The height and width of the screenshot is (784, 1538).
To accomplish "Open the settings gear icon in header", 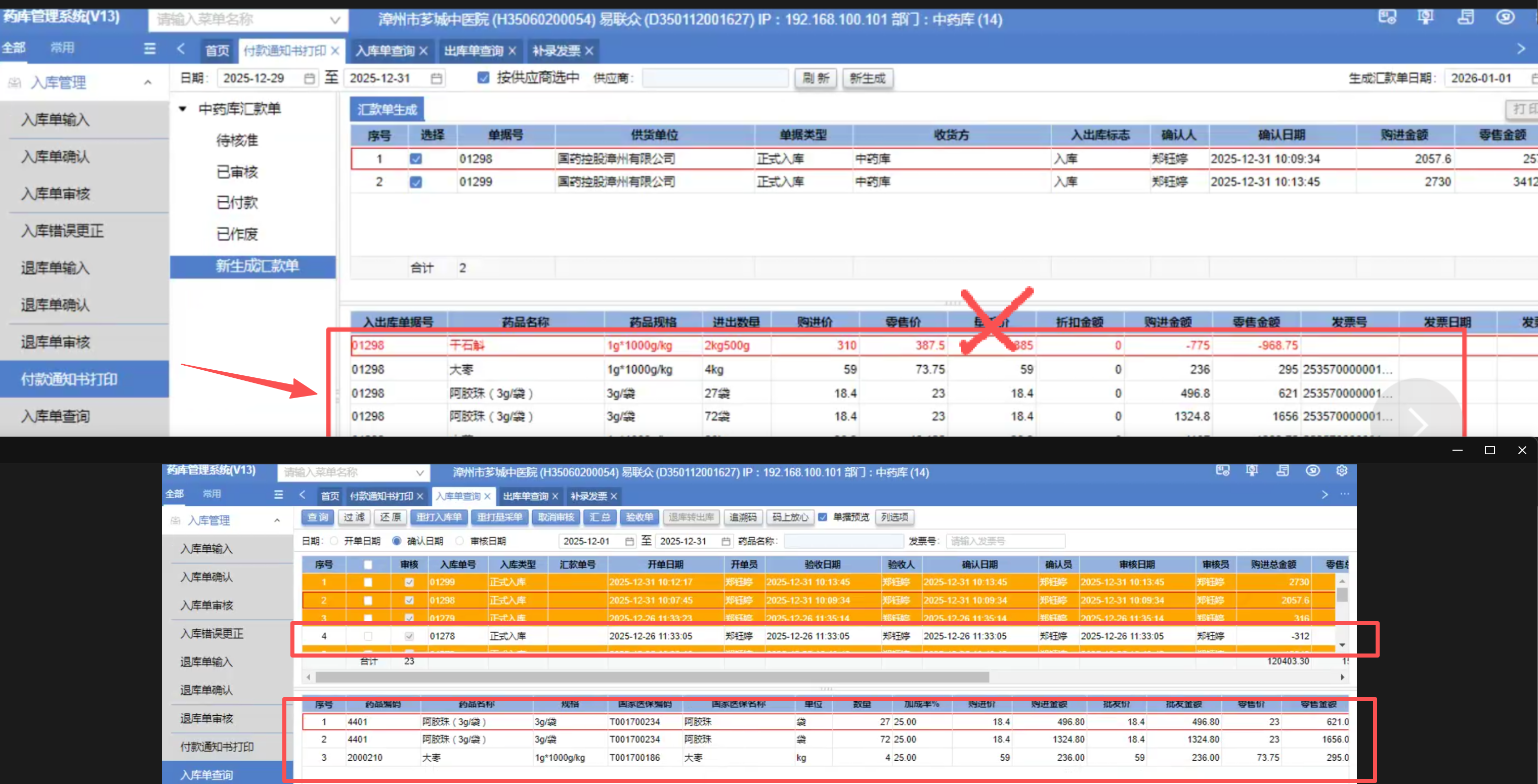I will click(1341, 470).
